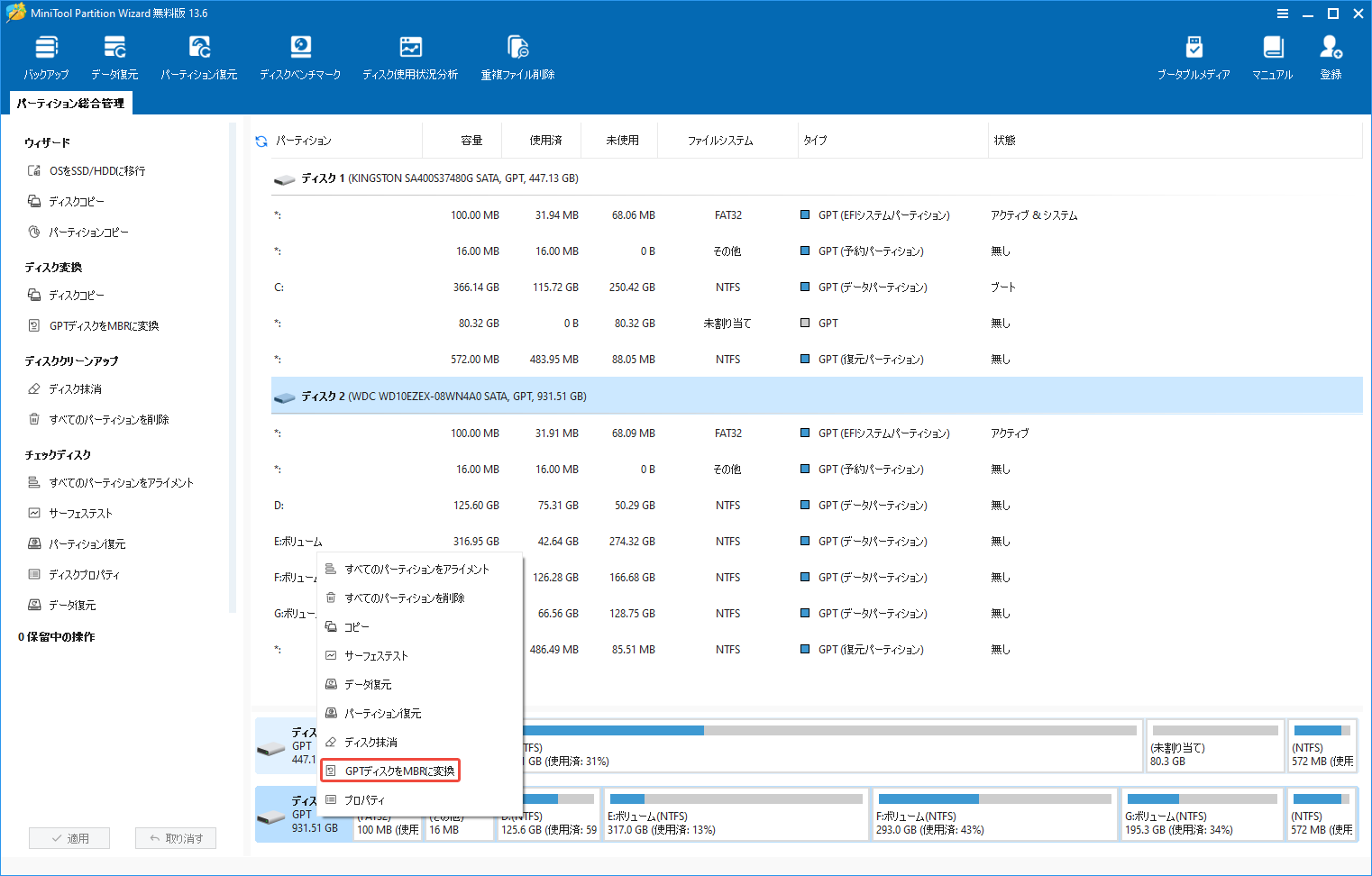Click the 取り消す undo button
The width and height of the screenshot is (1372, 876).
[x=175, y=837]
